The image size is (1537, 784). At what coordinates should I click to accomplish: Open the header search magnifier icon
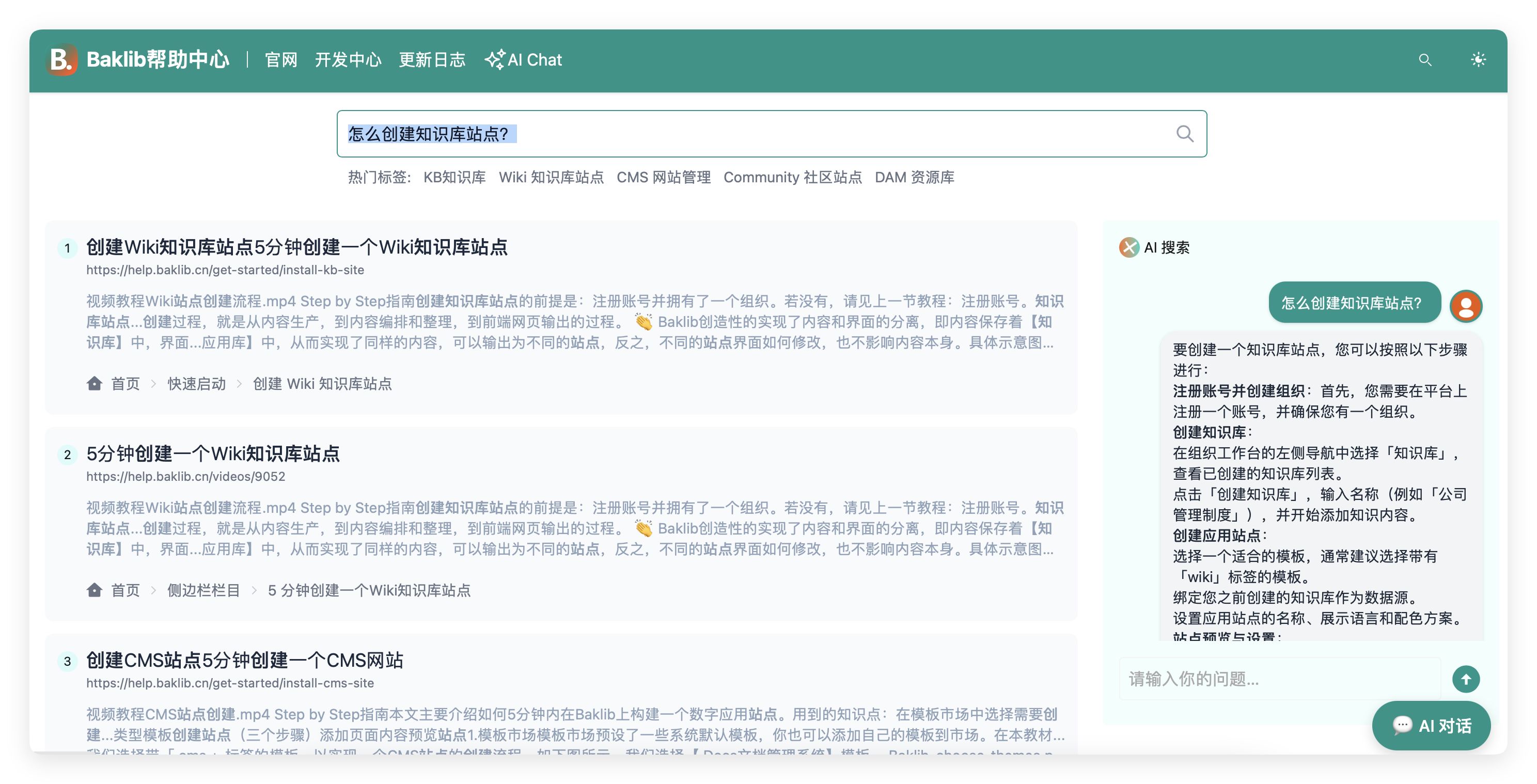click(1425, 60)
